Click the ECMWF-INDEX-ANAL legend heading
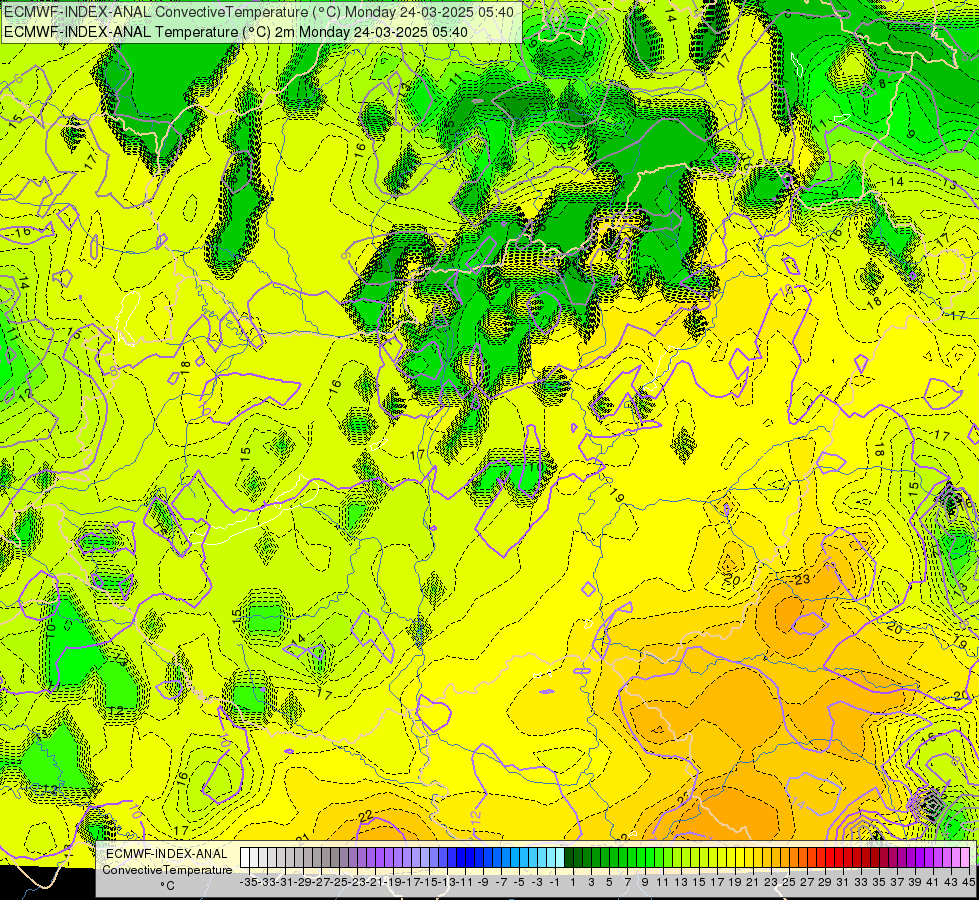Image resolution: width=979 pixels, height=900 pixels. click(x=167, y=854)
